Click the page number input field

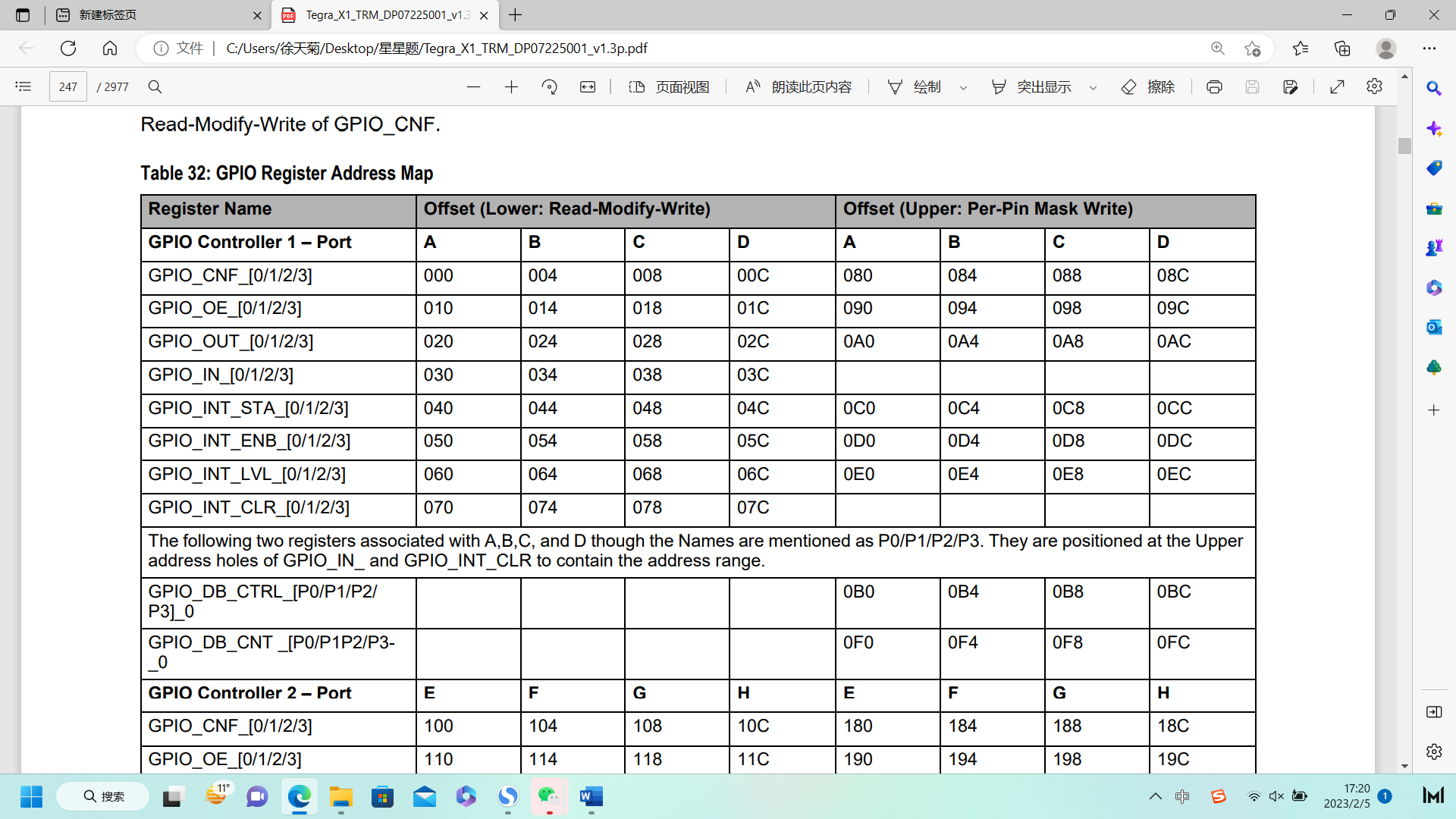(68, 86)
